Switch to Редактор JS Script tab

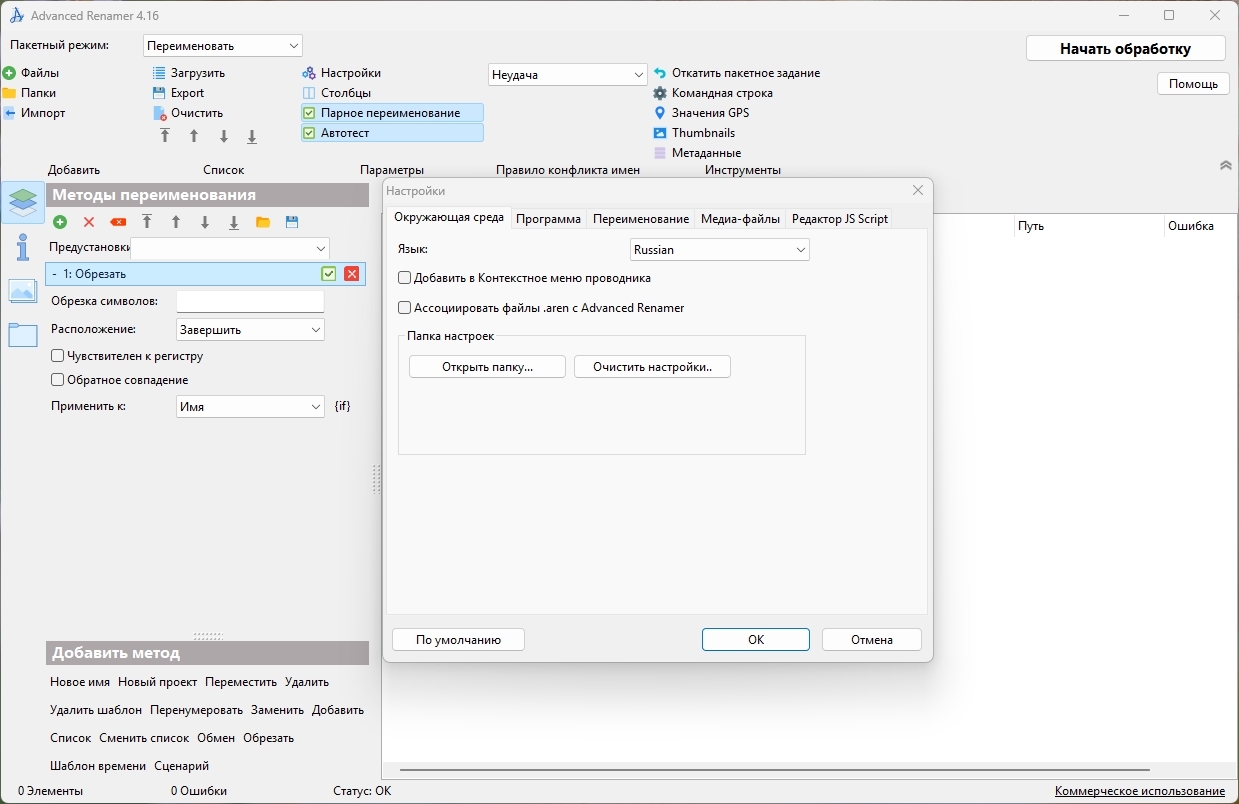click(840, 219)
